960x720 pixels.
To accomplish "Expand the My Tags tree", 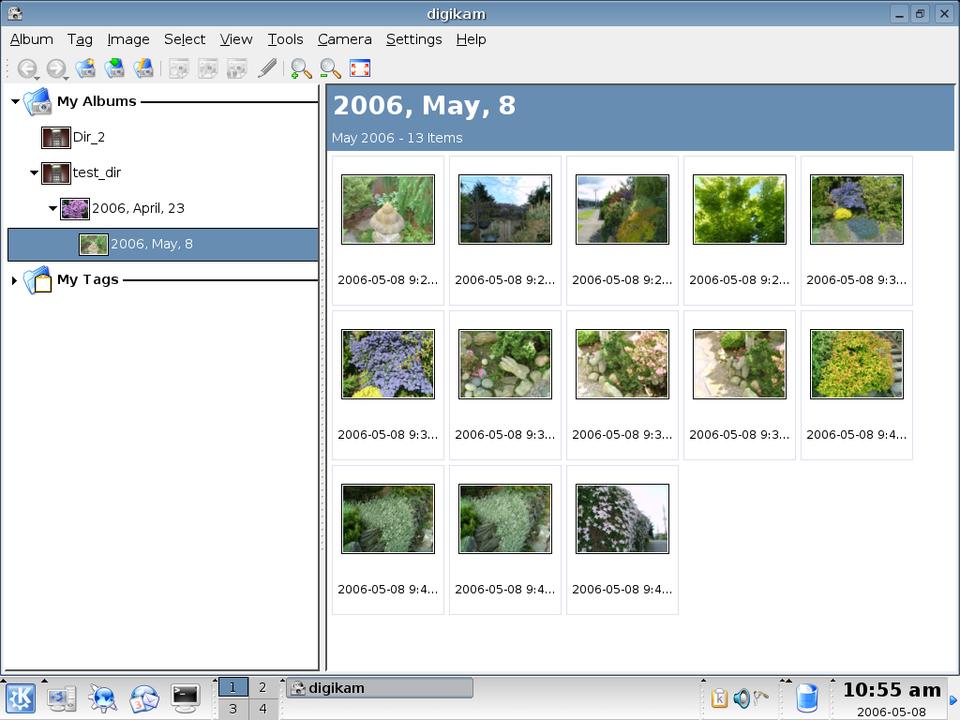I will coord(14,280).
